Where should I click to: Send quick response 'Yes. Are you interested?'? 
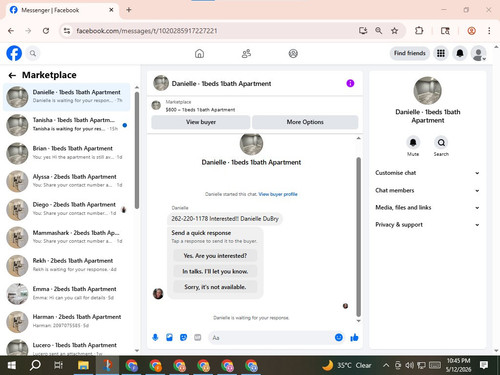tap(215, 256)
